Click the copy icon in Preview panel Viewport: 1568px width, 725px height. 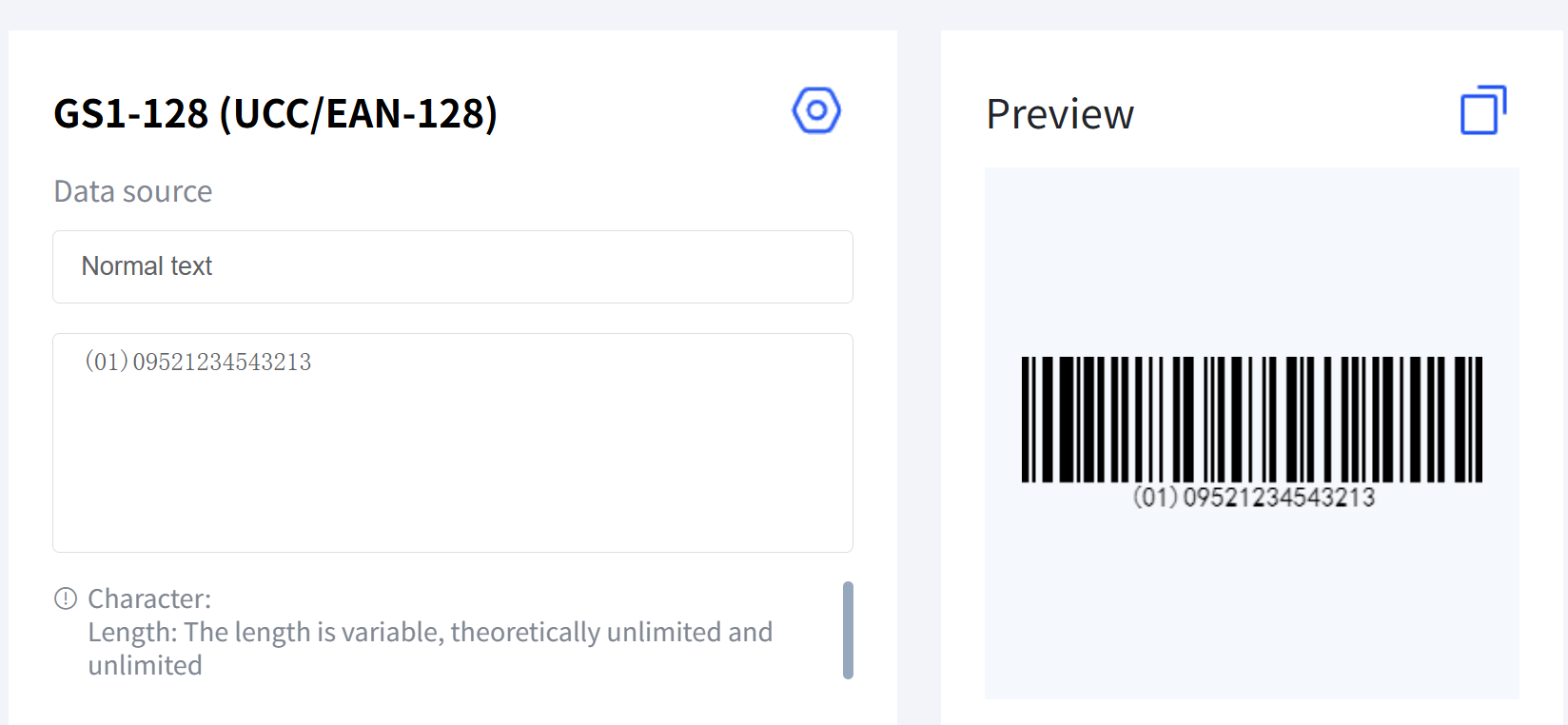pos(1482,111)
